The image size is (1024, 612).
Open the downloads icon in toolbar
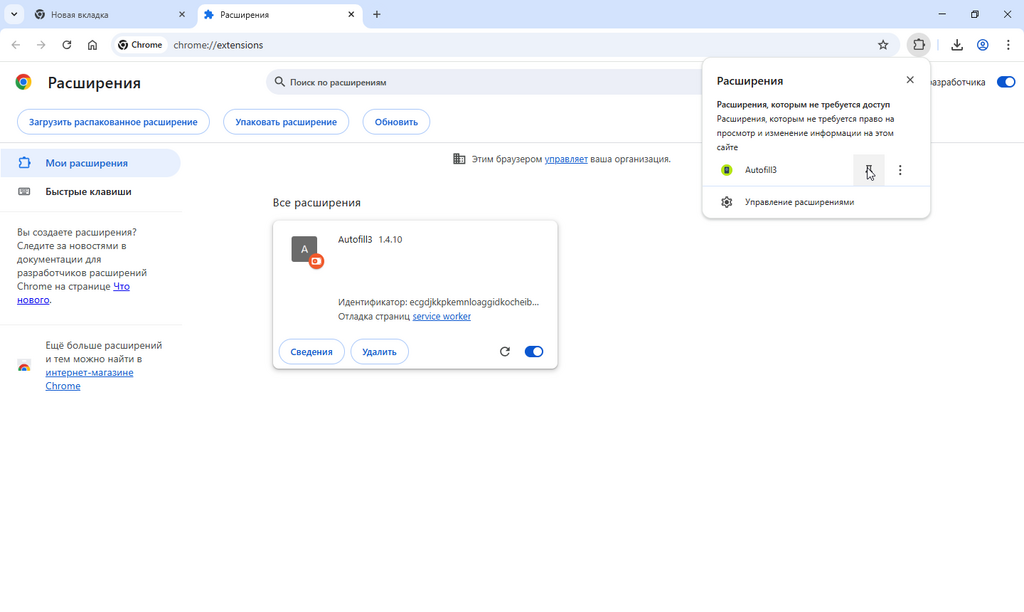click(x=957, y=45)
